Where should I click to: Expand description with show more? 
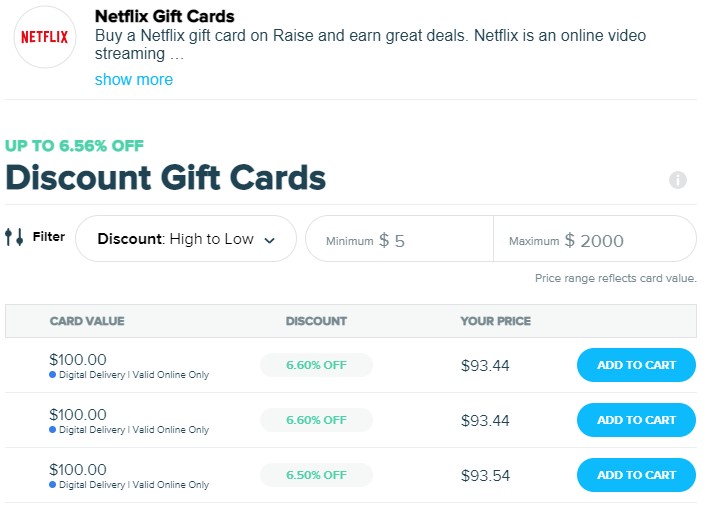133,79
